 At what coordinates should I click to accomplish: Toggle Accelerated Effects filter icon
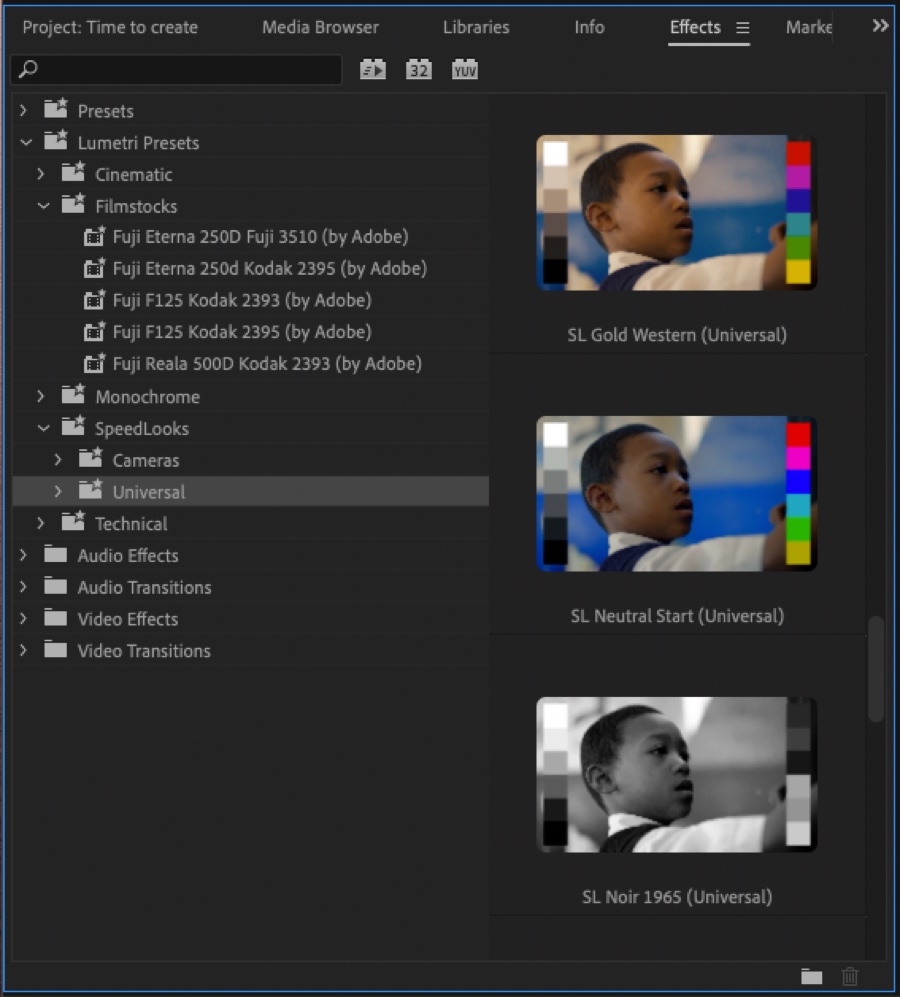[373, 69]
